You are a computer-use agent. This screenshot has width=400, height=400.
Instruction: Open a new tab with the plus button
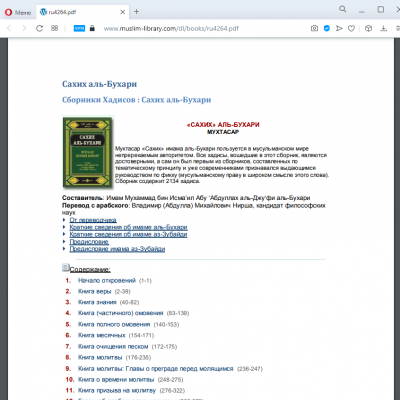[136, 12]
